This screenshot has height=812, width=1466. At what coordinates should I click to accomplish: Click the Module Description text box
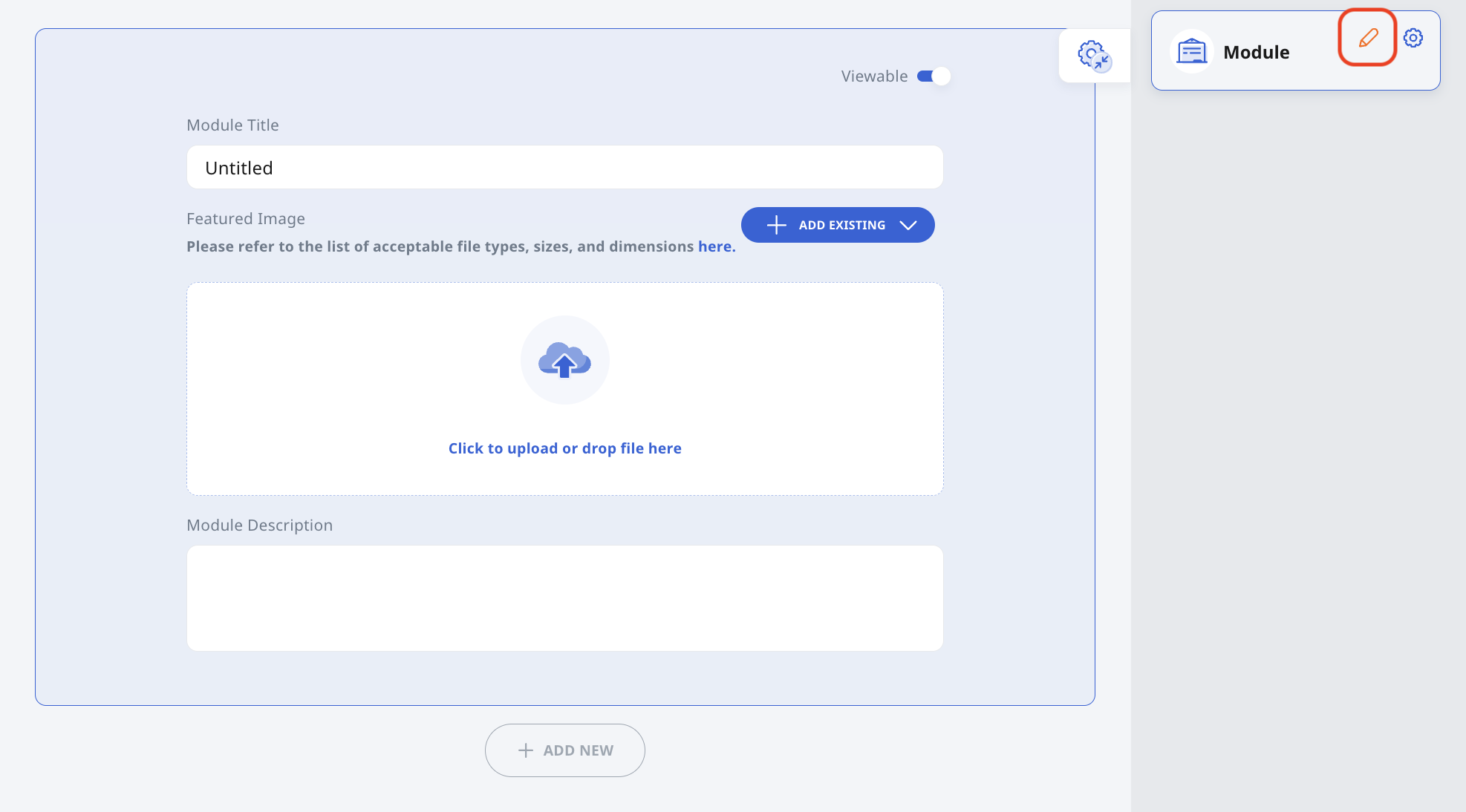click(x=564, y=597)
